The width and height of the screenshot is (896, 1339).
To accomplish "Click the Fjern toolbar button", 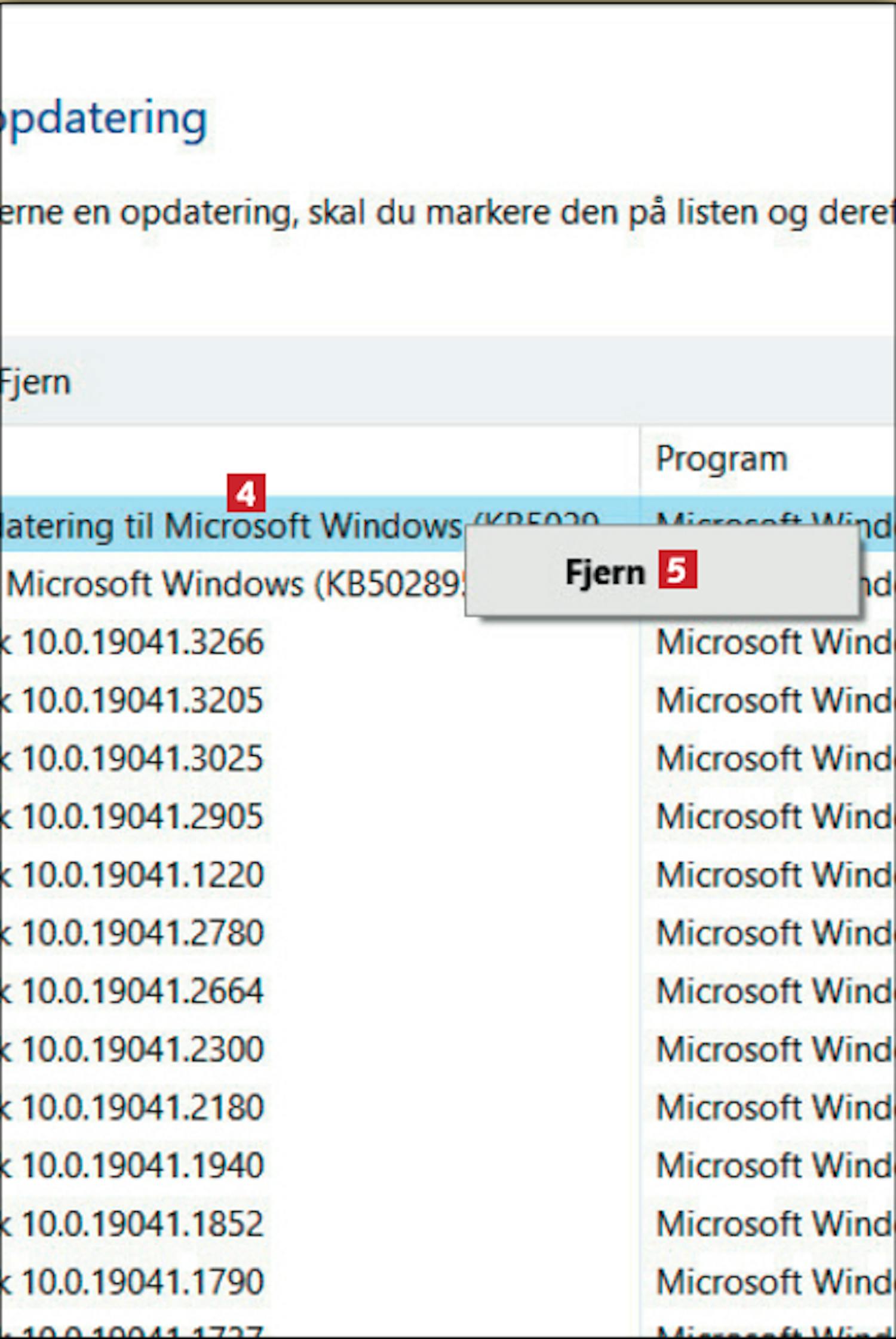I will pyautogui.click(x=36, y=382).
